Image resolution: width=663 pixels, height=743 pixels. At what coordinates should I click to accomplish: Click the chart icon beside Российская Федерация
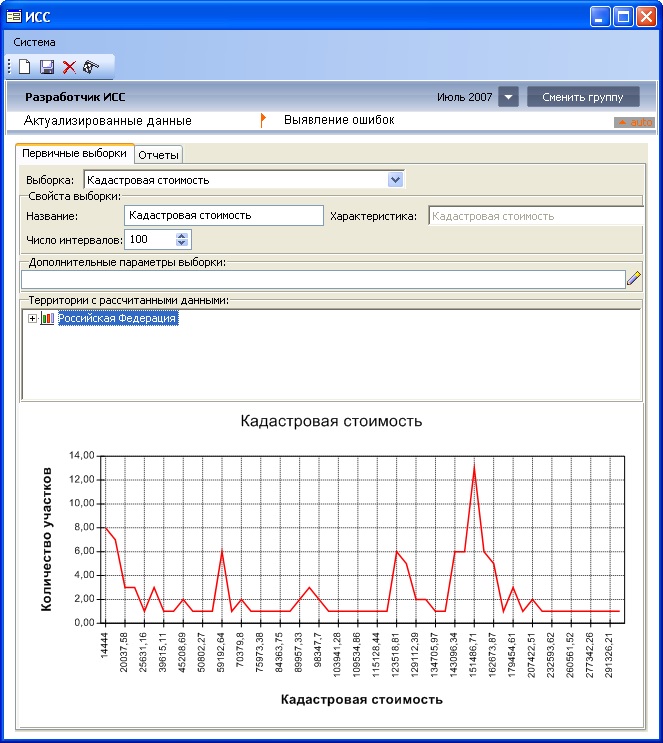[x=48, y=319]
